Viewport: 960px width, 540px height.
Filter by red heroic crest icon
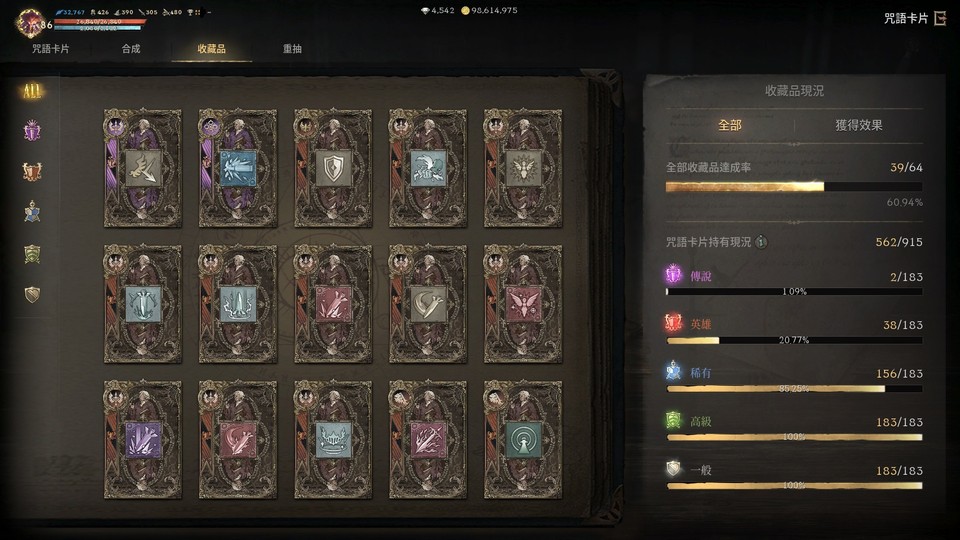tap(32, 171)
